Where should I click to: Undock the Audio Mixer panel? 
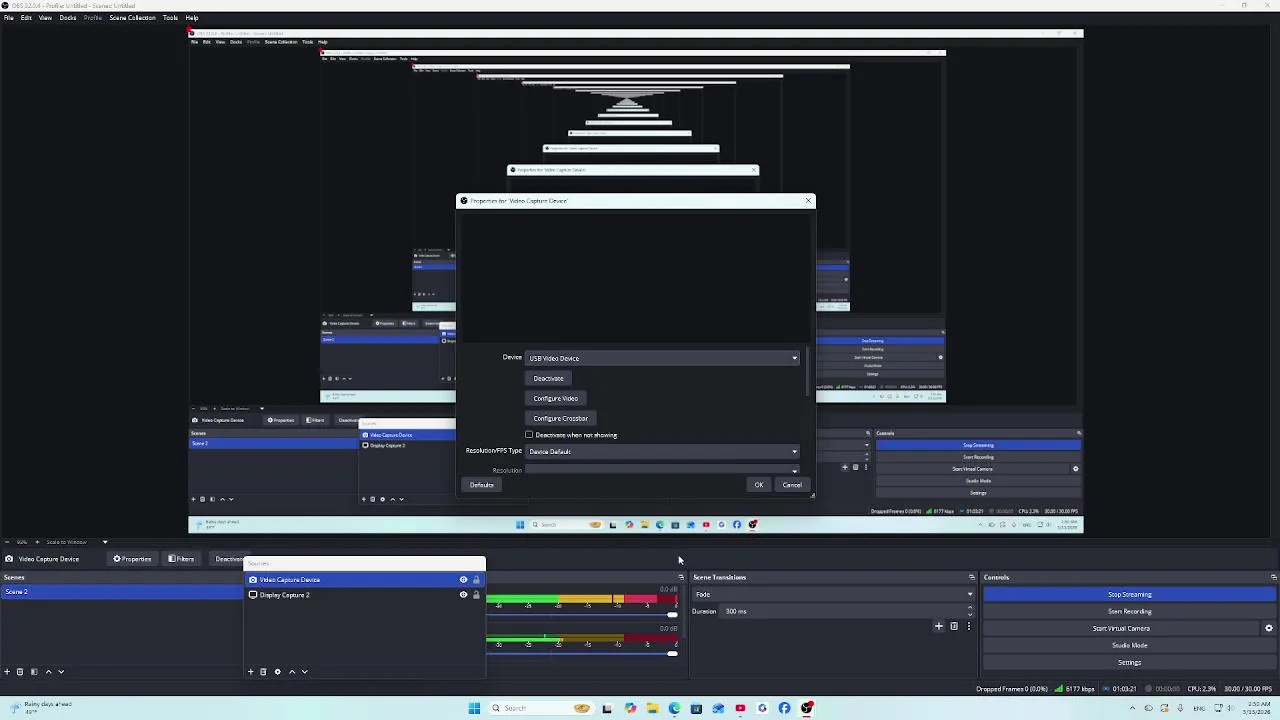click(681, 577)
